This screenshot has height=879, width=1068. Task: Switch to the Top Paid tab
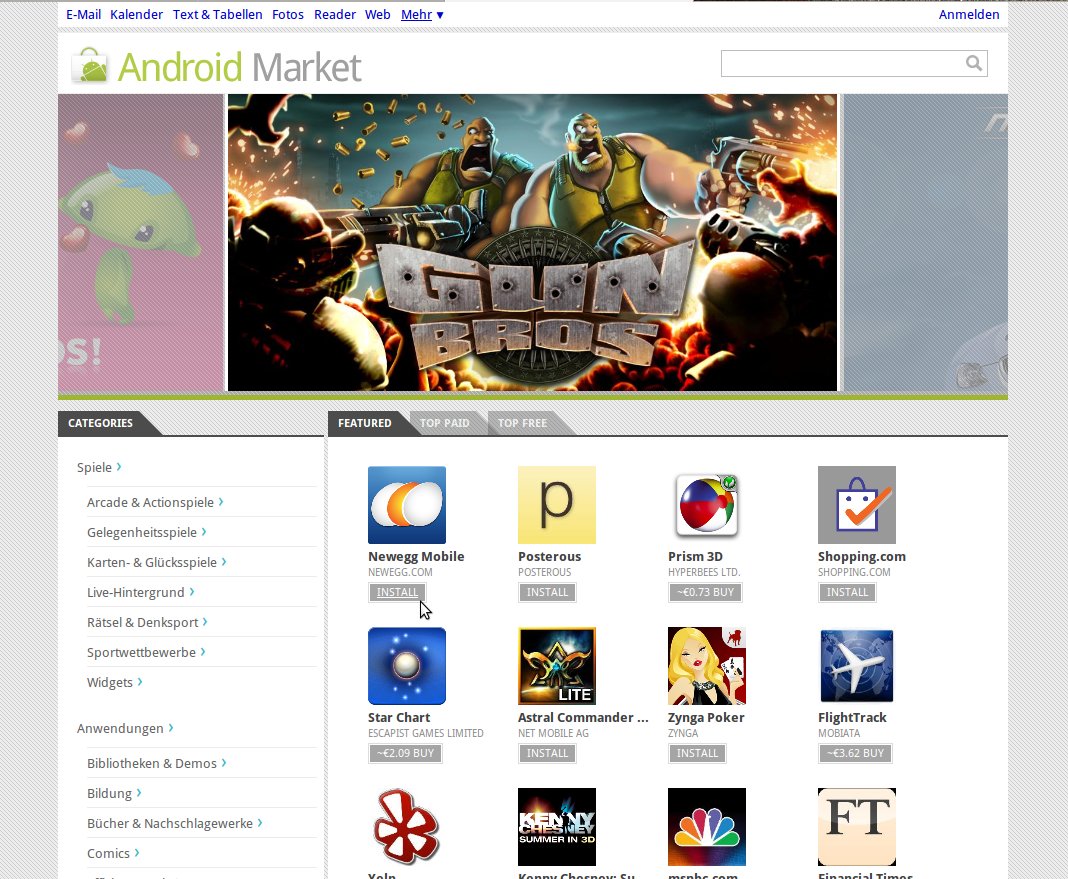444,423
